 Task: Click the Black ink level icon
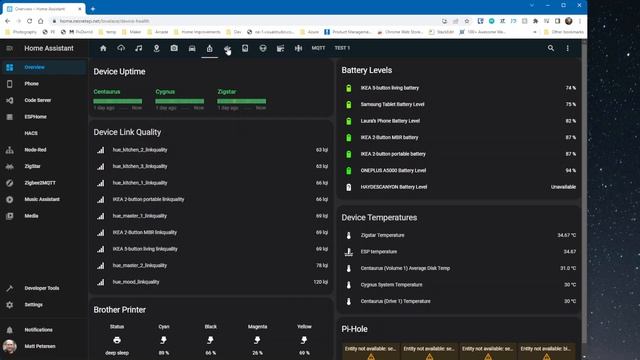coord(211,340)
